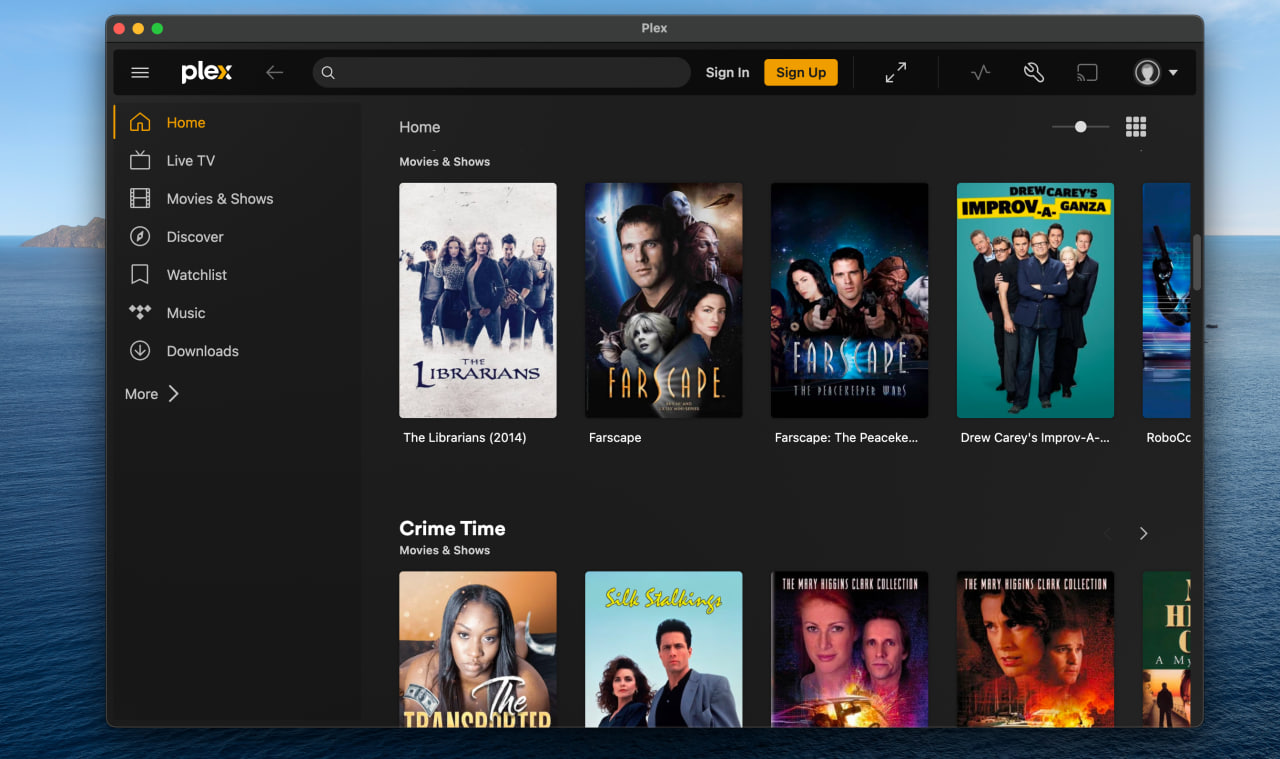Select Movies & Shows in the sidebar

click(x=219, y=198)
